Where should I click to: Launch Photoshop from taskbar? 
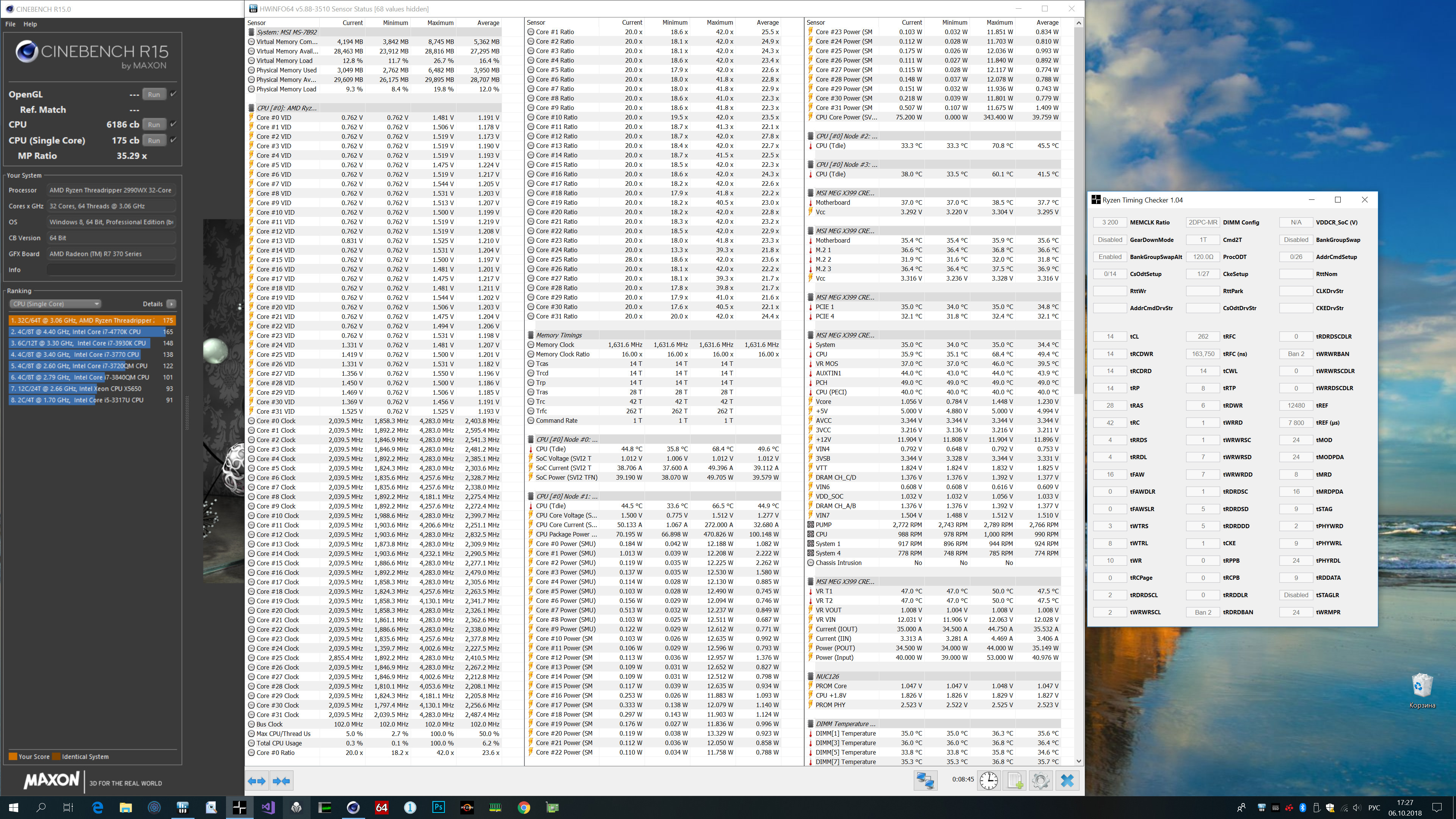(x=439, y=808)
